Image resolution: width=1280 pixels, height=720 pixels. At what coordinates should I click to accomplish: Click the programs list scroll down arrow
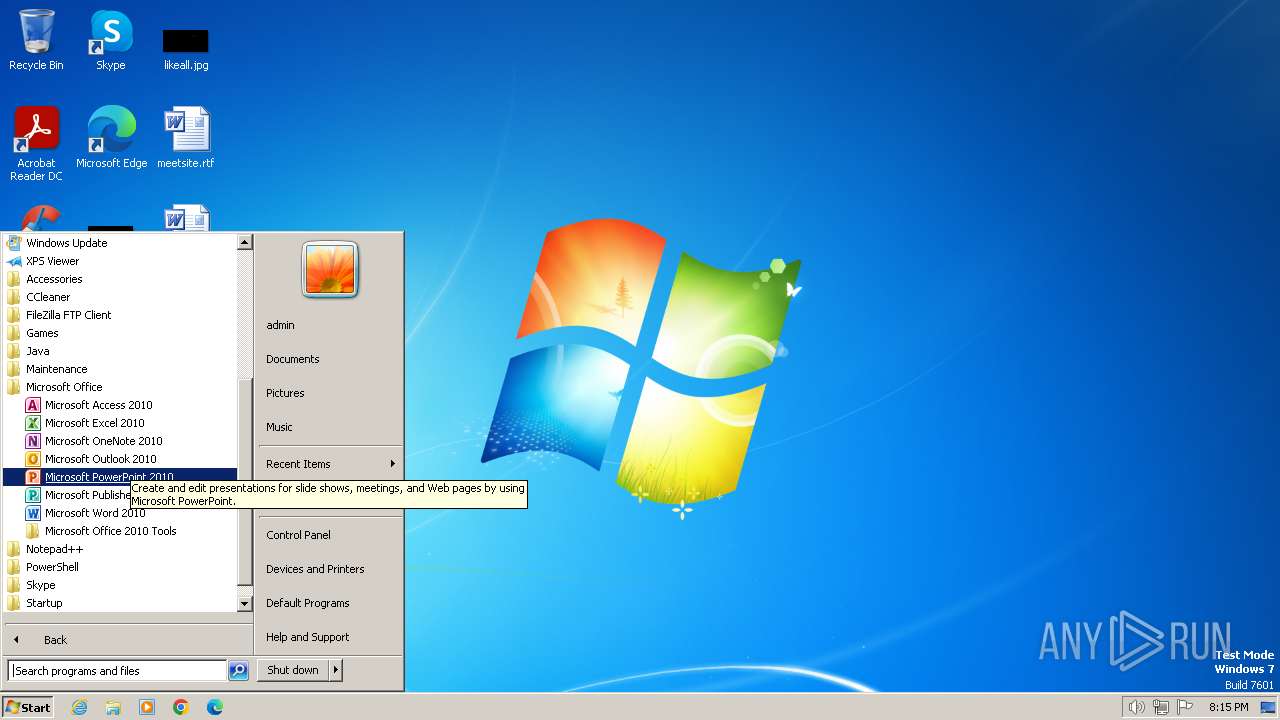point(244,604)
